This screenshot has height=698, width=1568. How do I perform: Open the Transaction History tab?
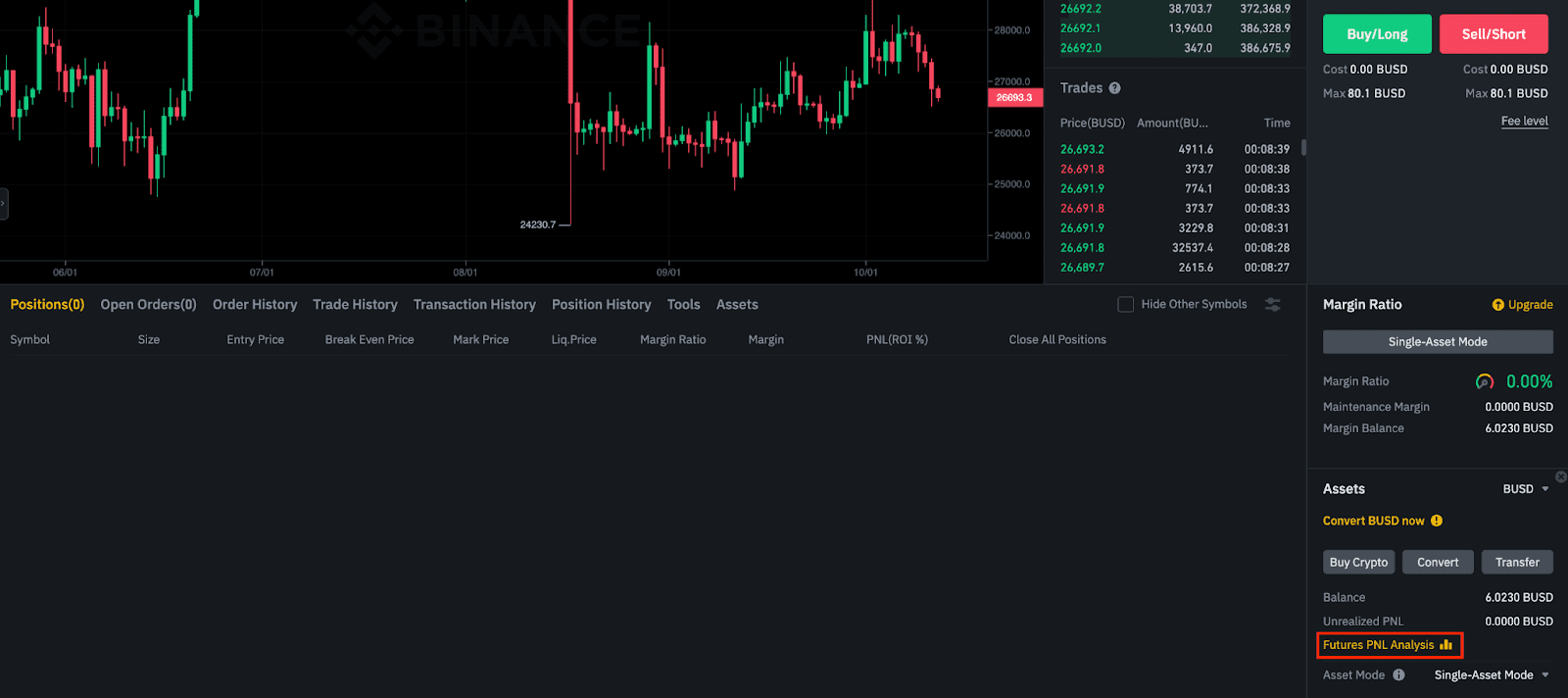pyautogui.click(x=474, y=305)
